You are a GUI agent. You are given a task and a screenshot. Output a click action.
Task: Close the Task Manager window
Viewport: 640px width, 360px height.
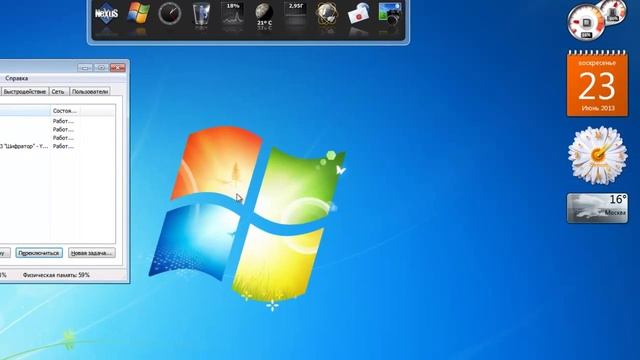pyautogui.click(x=118, y=68)
